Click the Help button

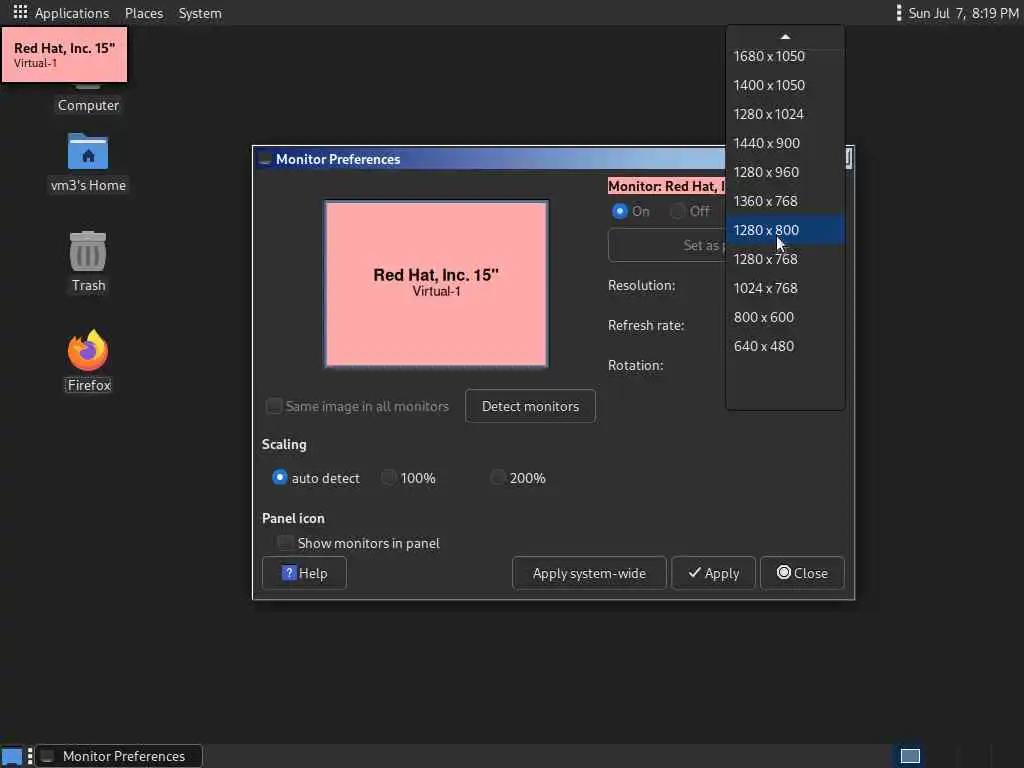coord(304,573)
